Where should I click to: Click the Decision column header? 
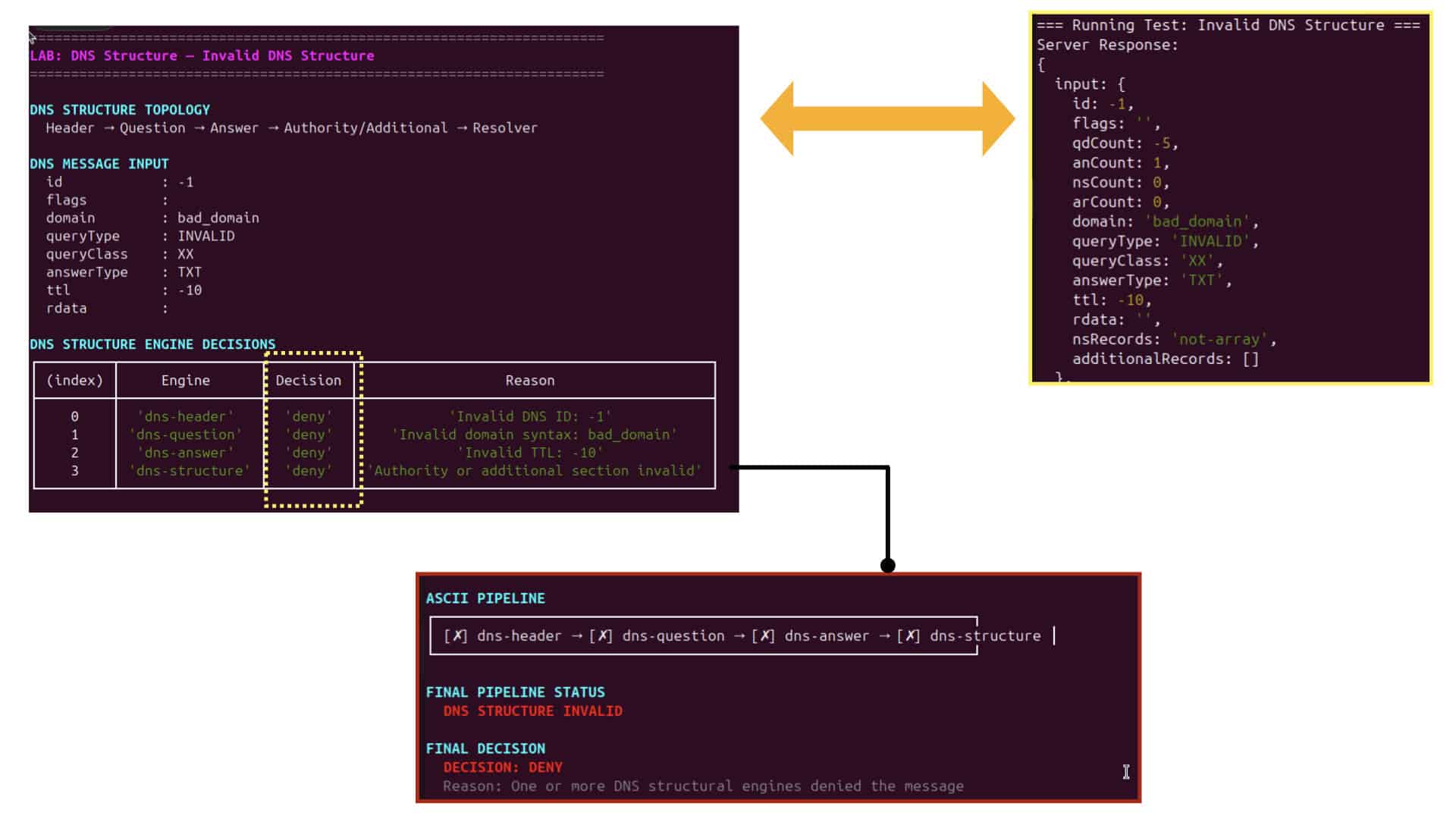[x=309, y=381]
